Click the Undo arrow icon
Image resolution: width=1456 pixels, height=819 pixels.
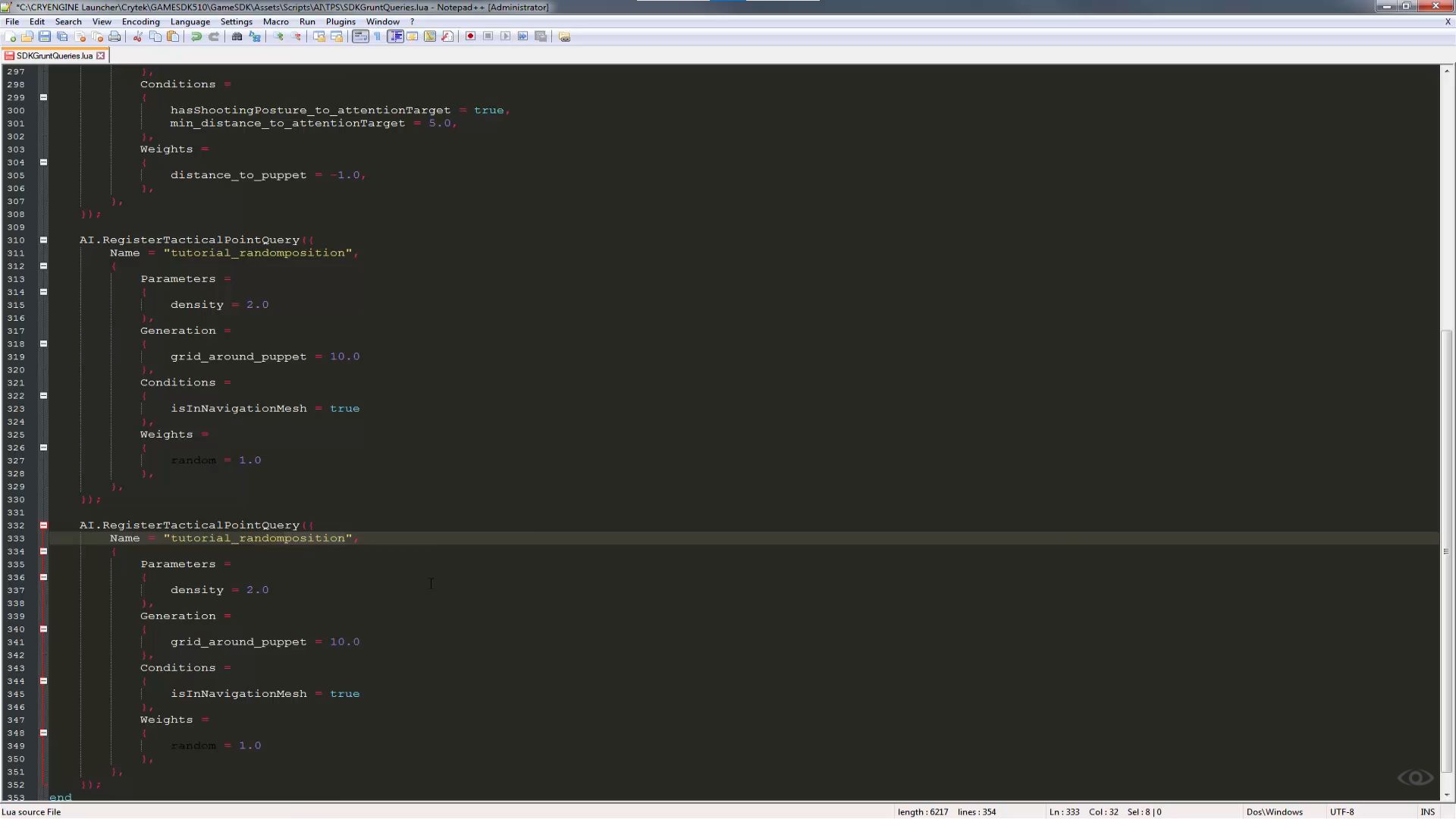[x=196, y=36]
